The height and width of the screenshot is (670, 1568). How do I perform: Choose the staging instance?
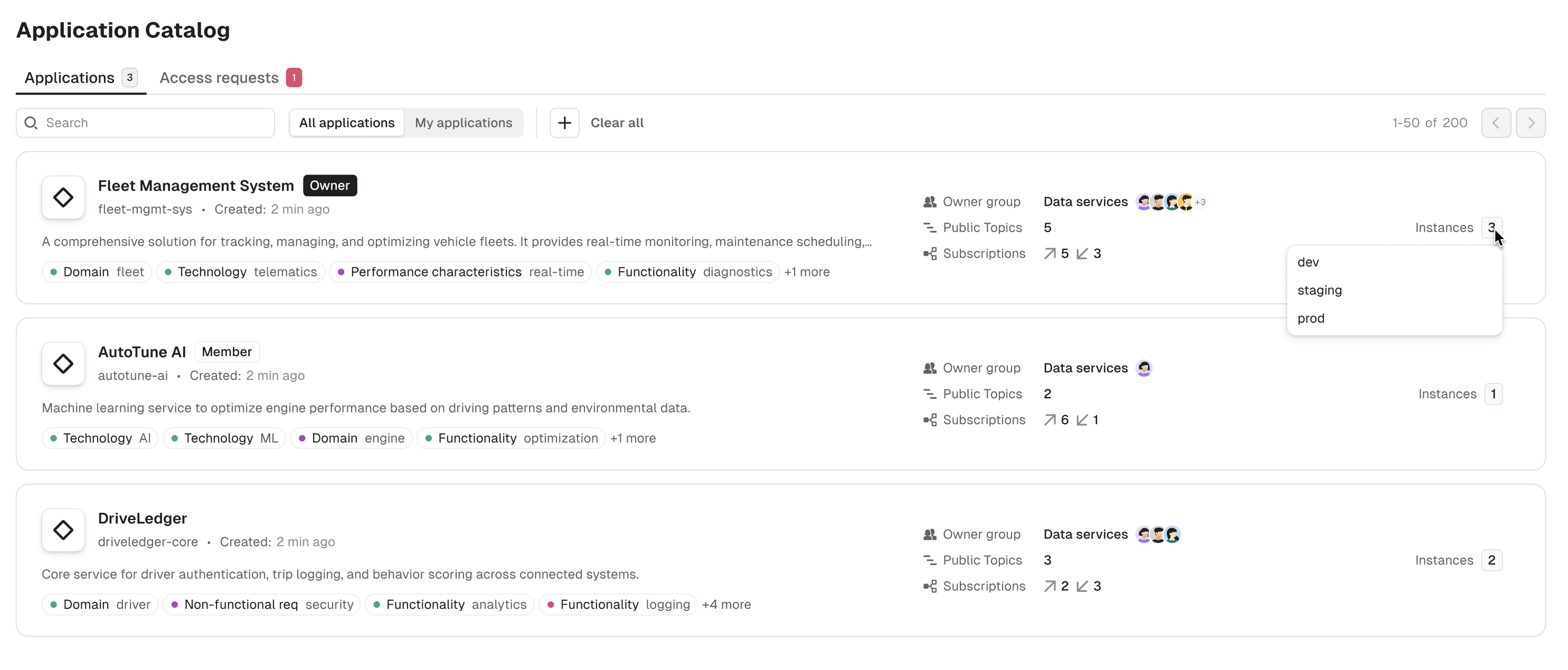tap(1394, 290)
